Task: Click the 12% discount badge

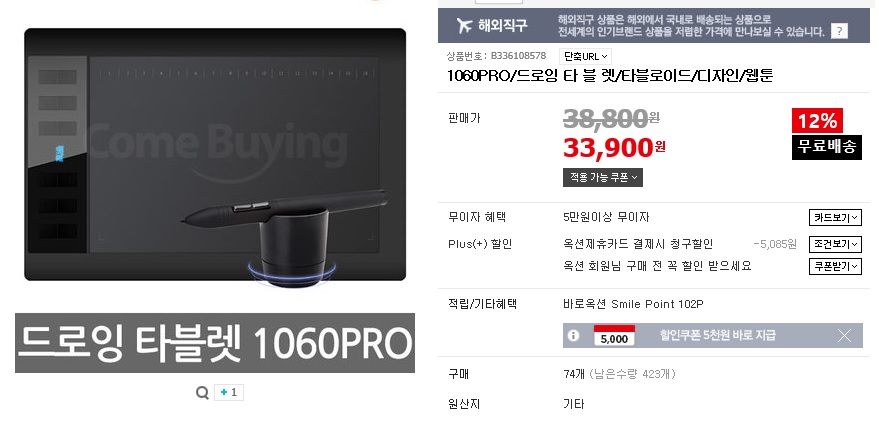Action: tap(817, 120)
